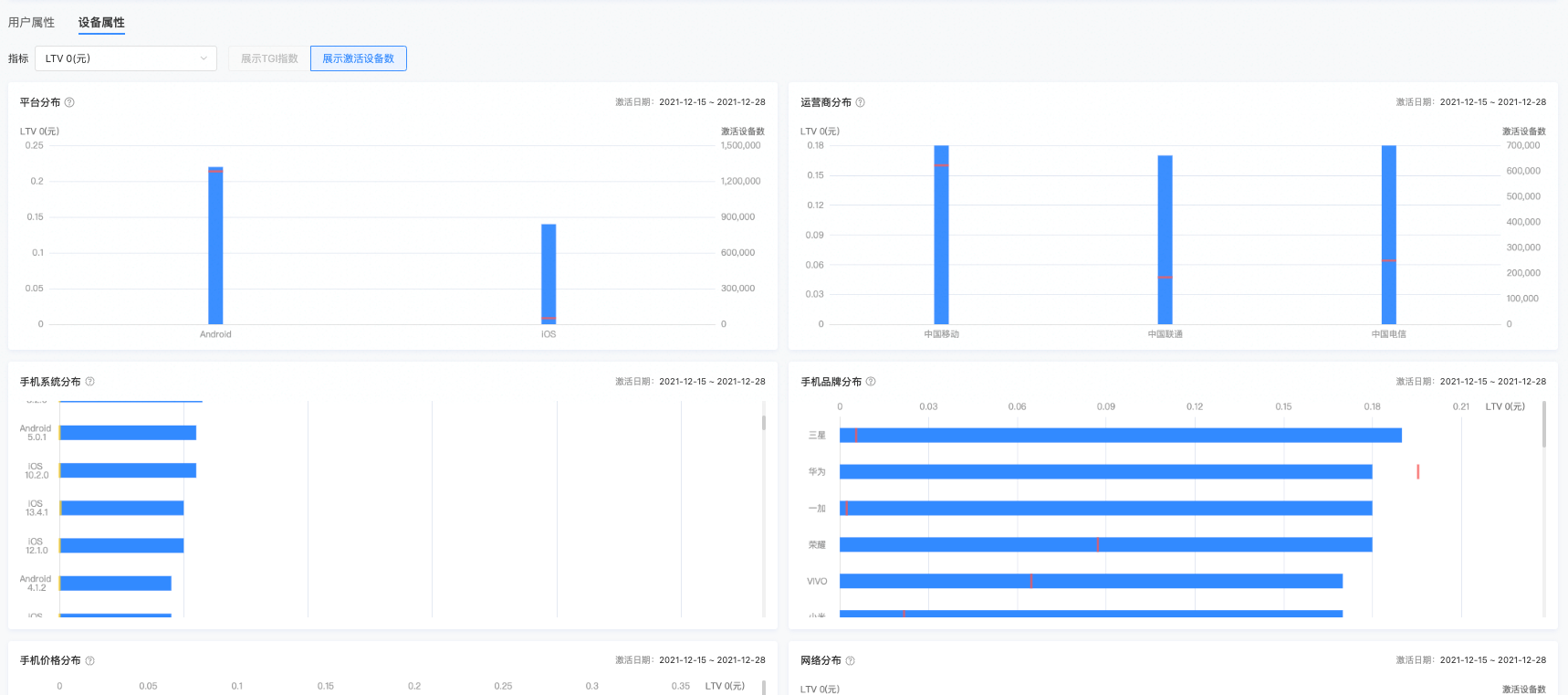Click the Android bar in 平台分布 chart

215,246
